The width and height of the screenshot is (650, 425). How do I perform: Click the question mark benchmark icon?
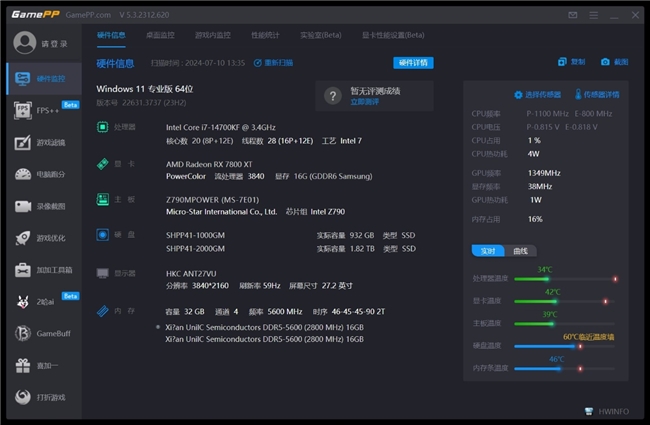332,96
